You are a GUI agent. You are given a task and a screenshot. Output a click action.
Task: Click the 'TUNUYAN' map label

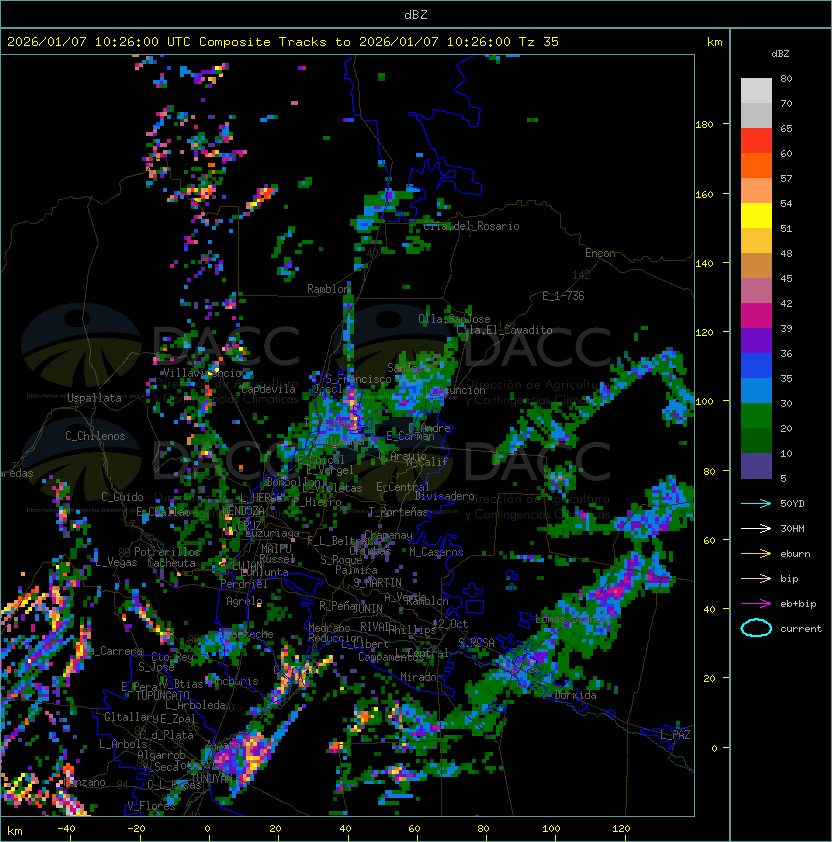(x=212, y=779)
